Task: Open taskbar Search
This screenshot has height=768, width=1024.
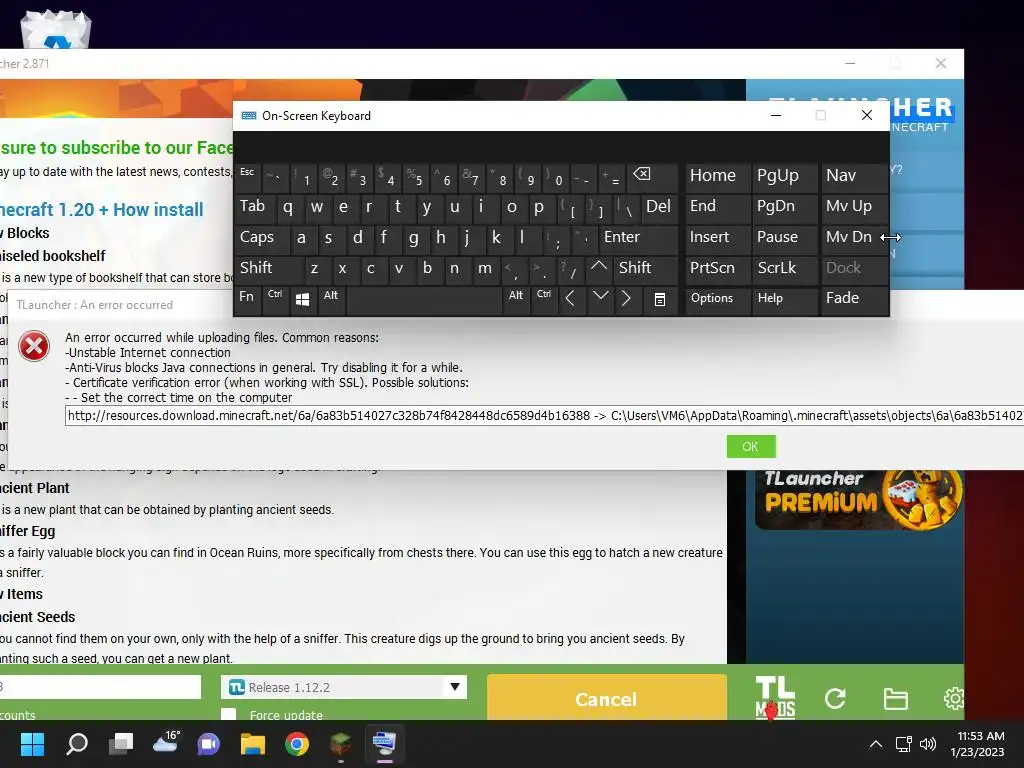Action: click(x=77, y=744)
